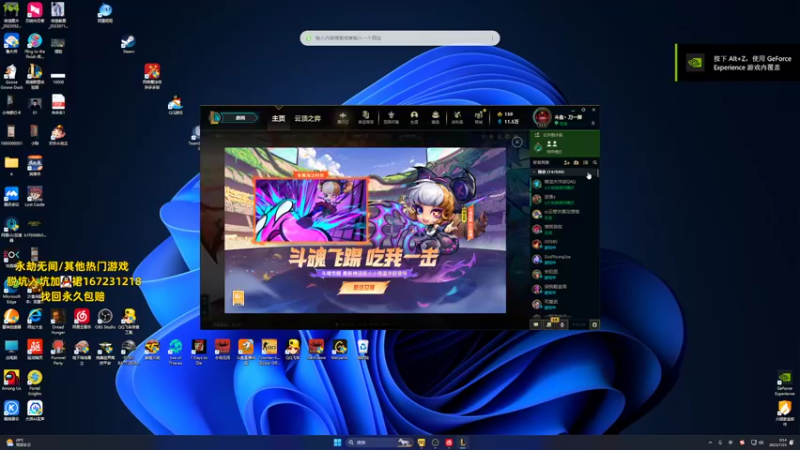800x450 pixels.
Task: Open the scroll mission icon in client
Action: (365, 117)
